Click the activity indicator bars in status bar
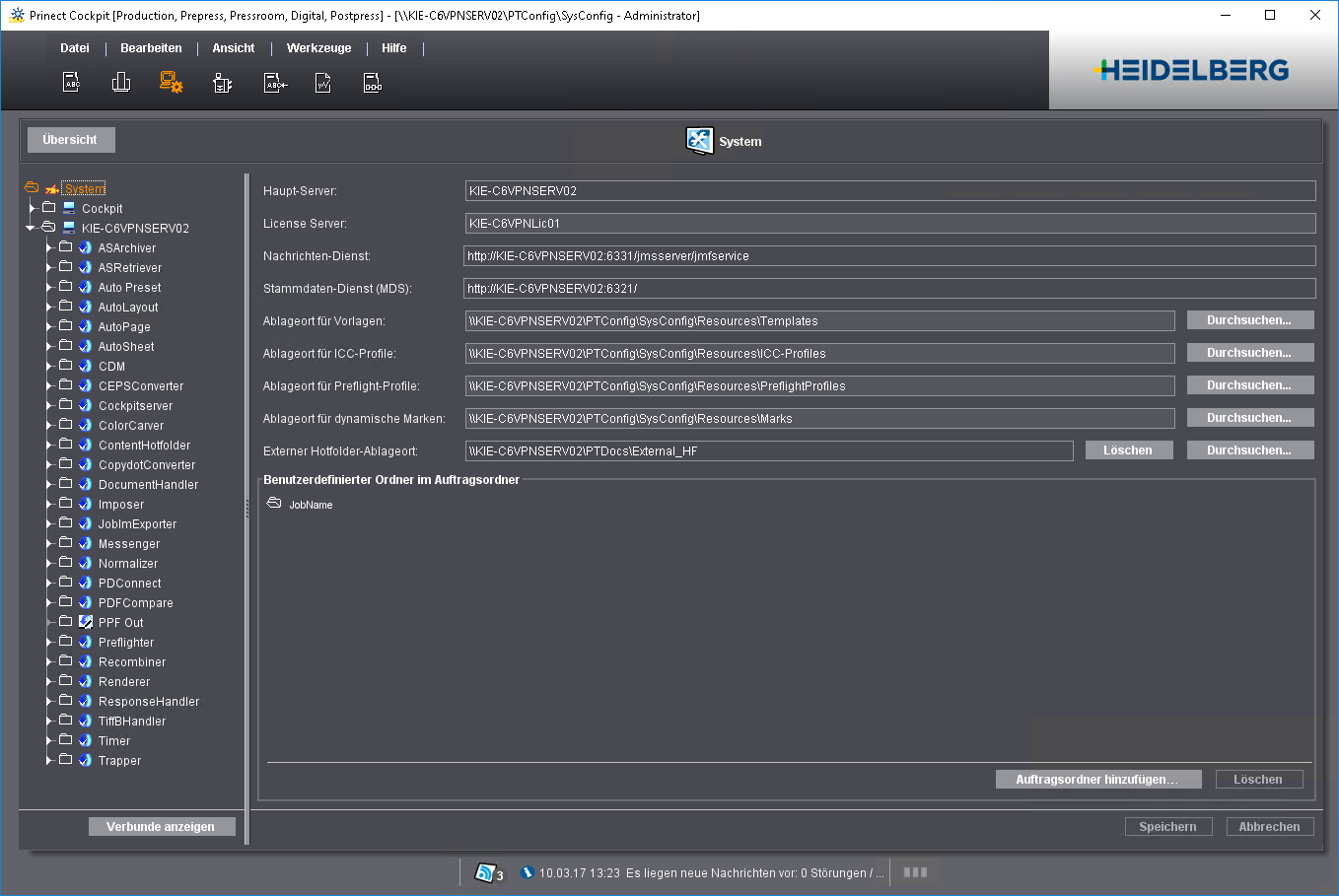This screenshot has width=1339, height=896. pyautogui.click(x=915, y=872)
